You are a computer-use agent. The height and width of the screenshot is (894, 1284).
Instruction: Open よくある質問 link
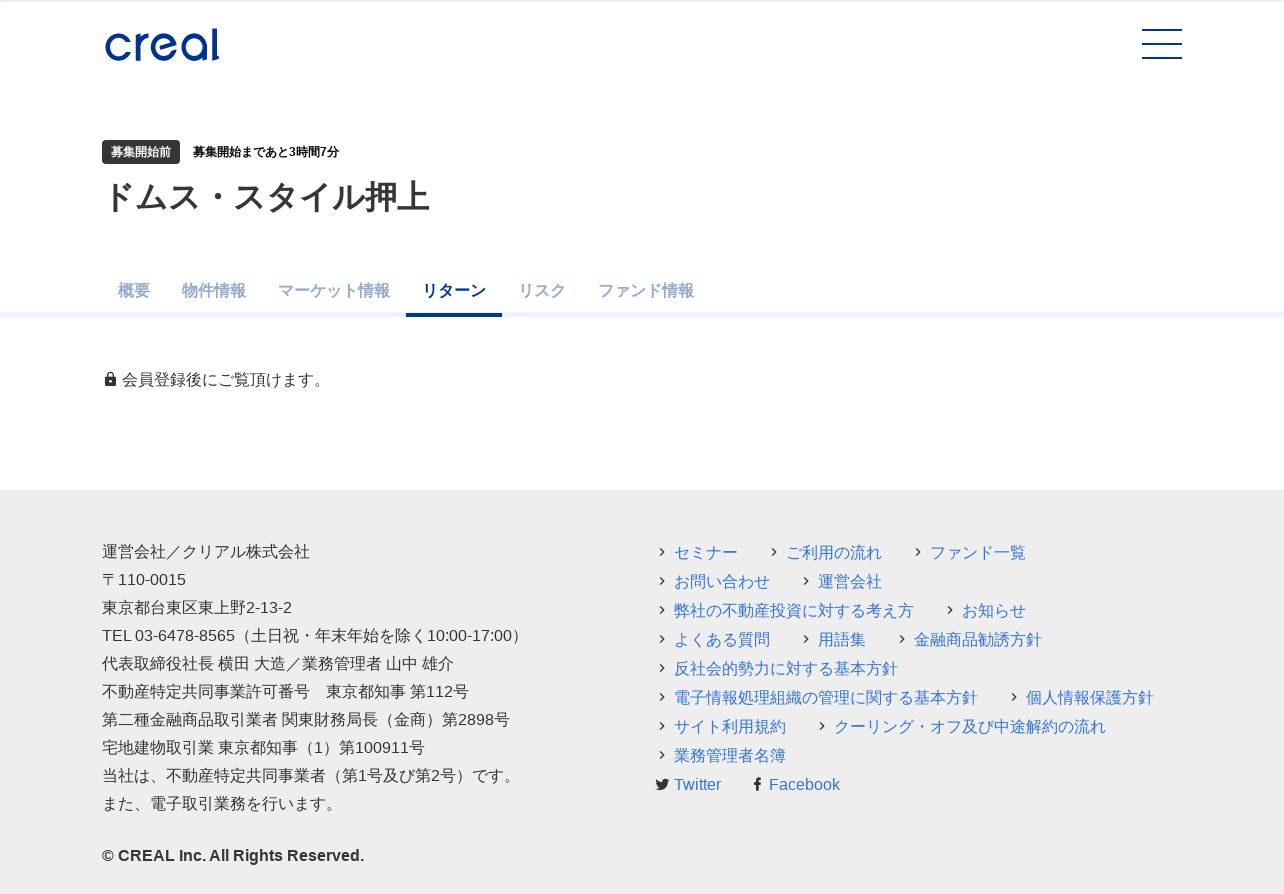tap(722, 640)
